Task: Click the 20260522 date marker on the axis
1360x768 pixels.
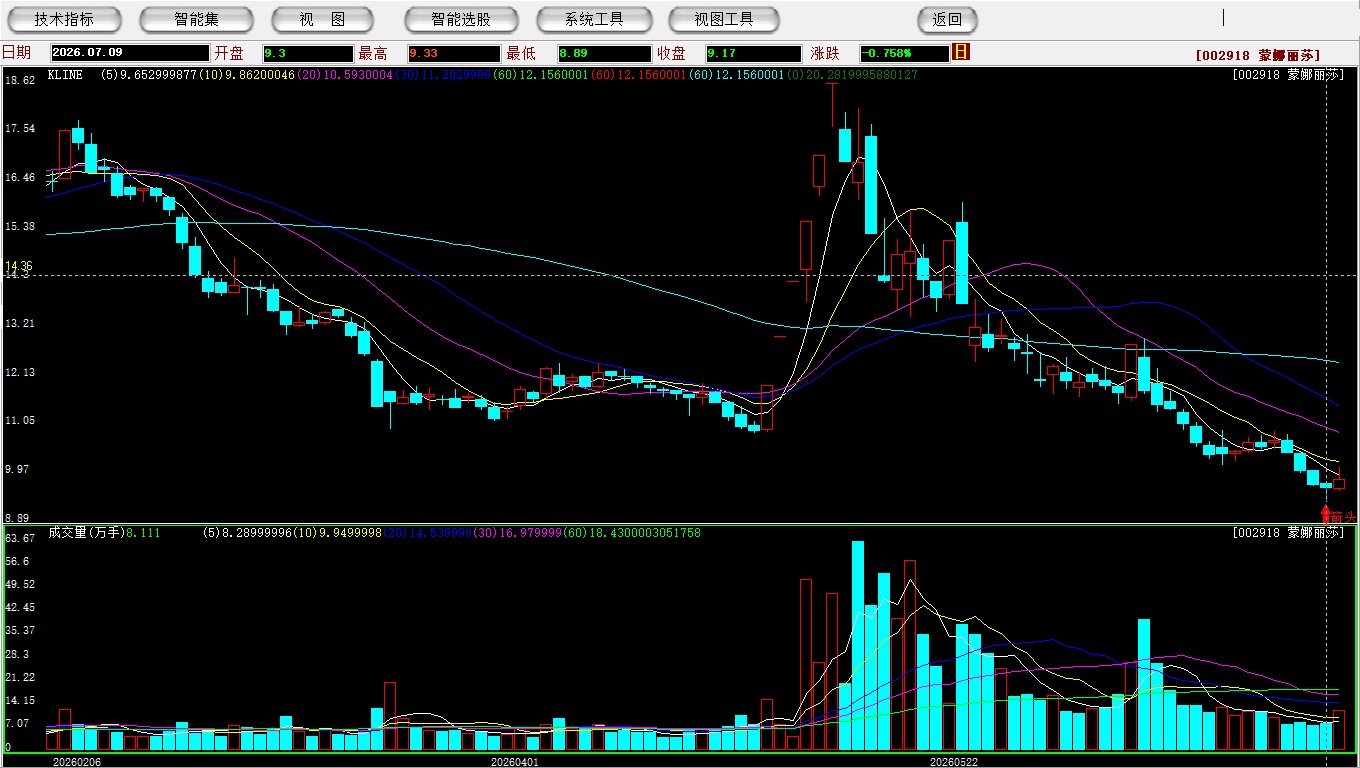Action: pos(953,762)
